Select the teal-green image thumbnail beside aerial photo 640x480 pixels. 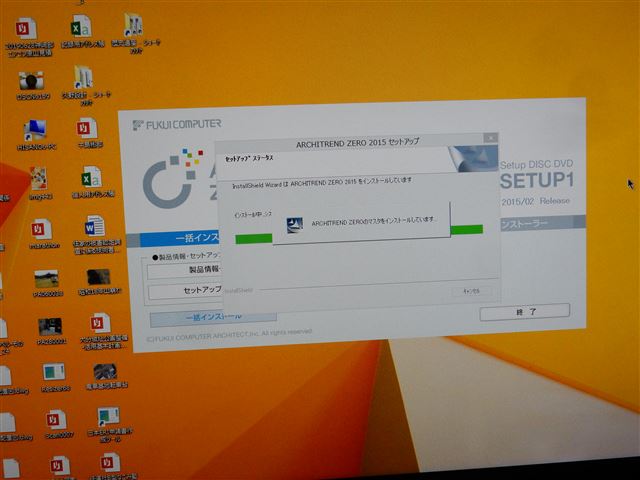pyautogui.click(x=54, y=373)
